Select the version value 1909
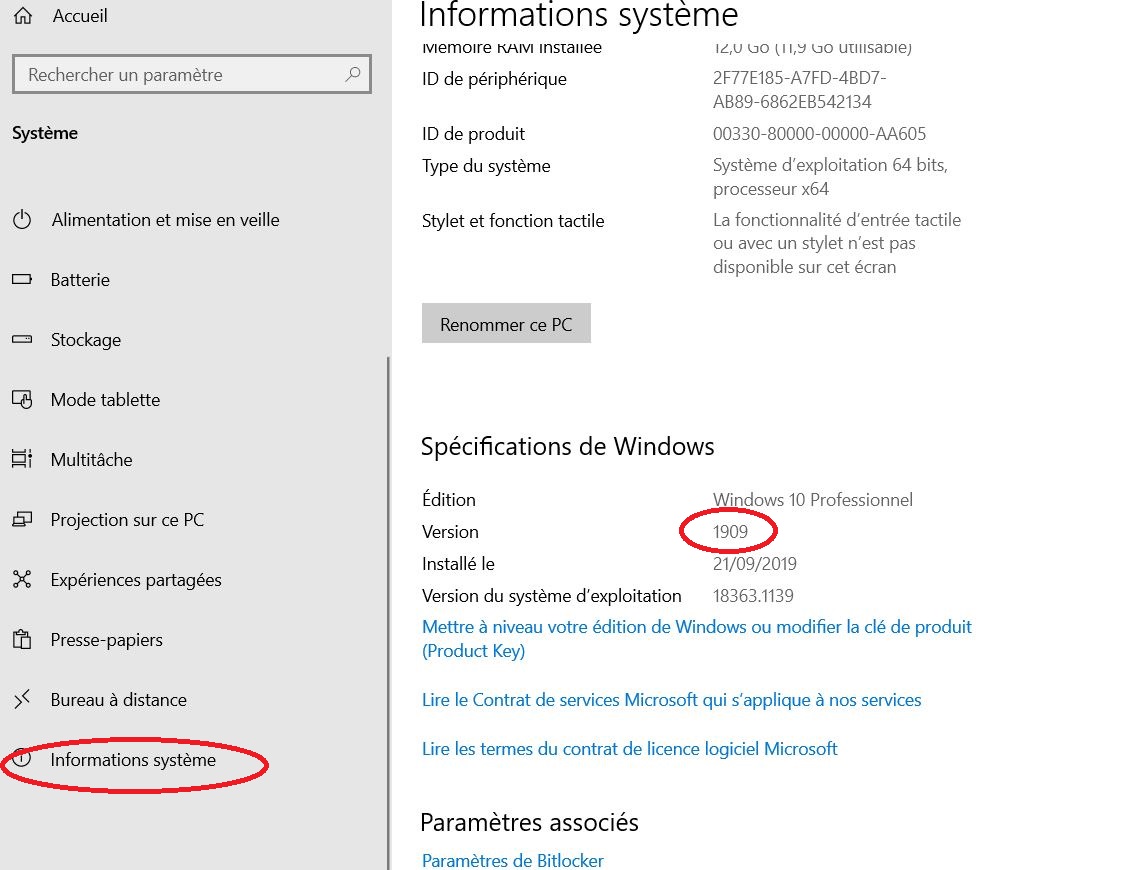 click(x=730, y=531)
